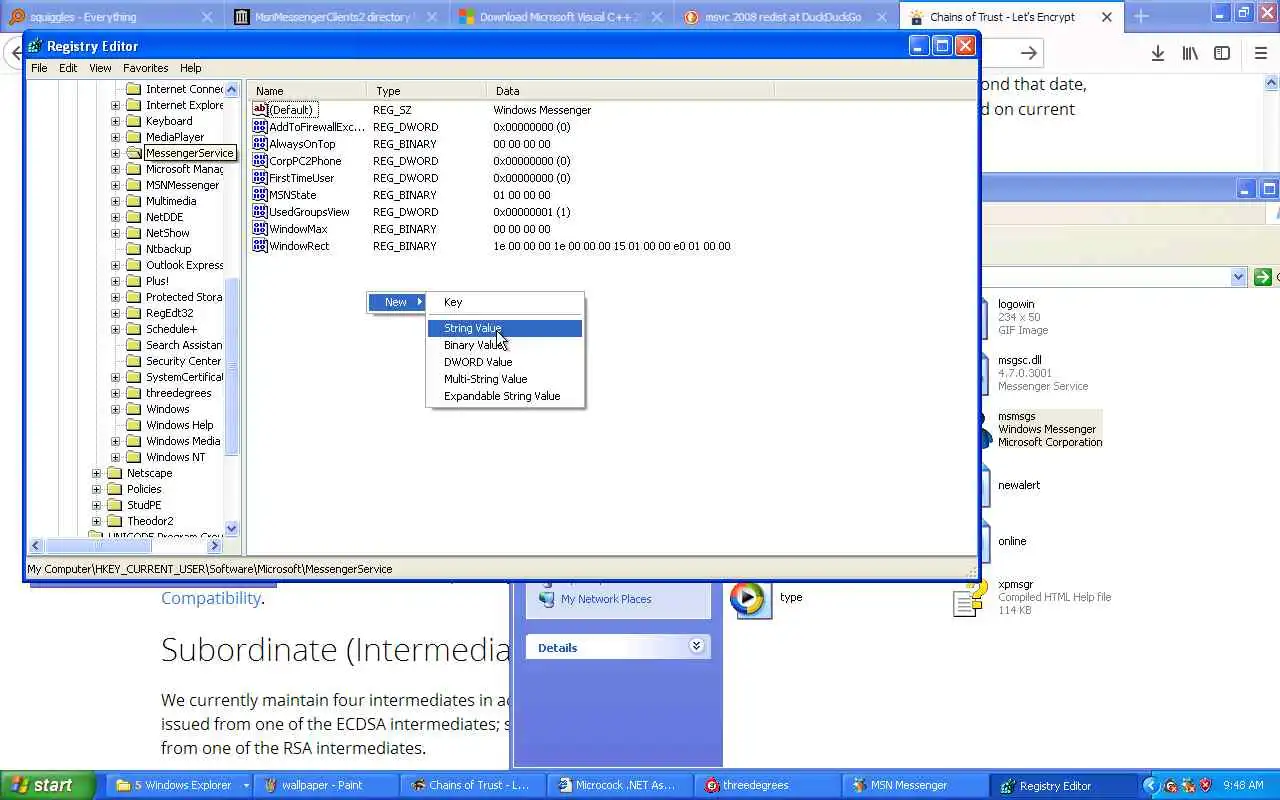Select String Value in the New submenu
This screenshot has height=800, width=1280.
(505, 328)
